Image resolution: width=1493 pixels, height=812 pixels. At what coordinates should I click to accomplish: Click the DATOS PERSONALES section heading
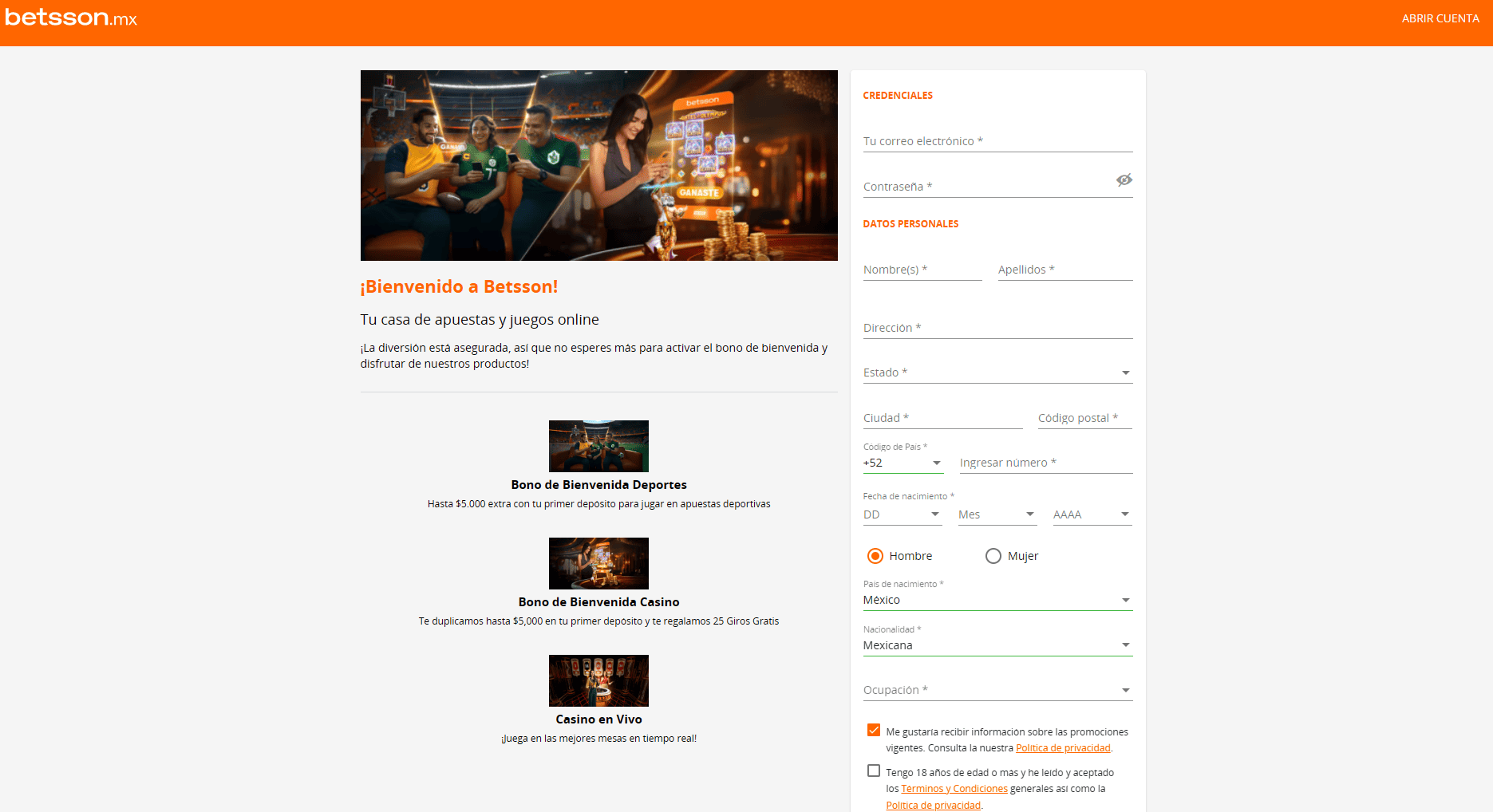pyautogui.click(x=910, y=224)
